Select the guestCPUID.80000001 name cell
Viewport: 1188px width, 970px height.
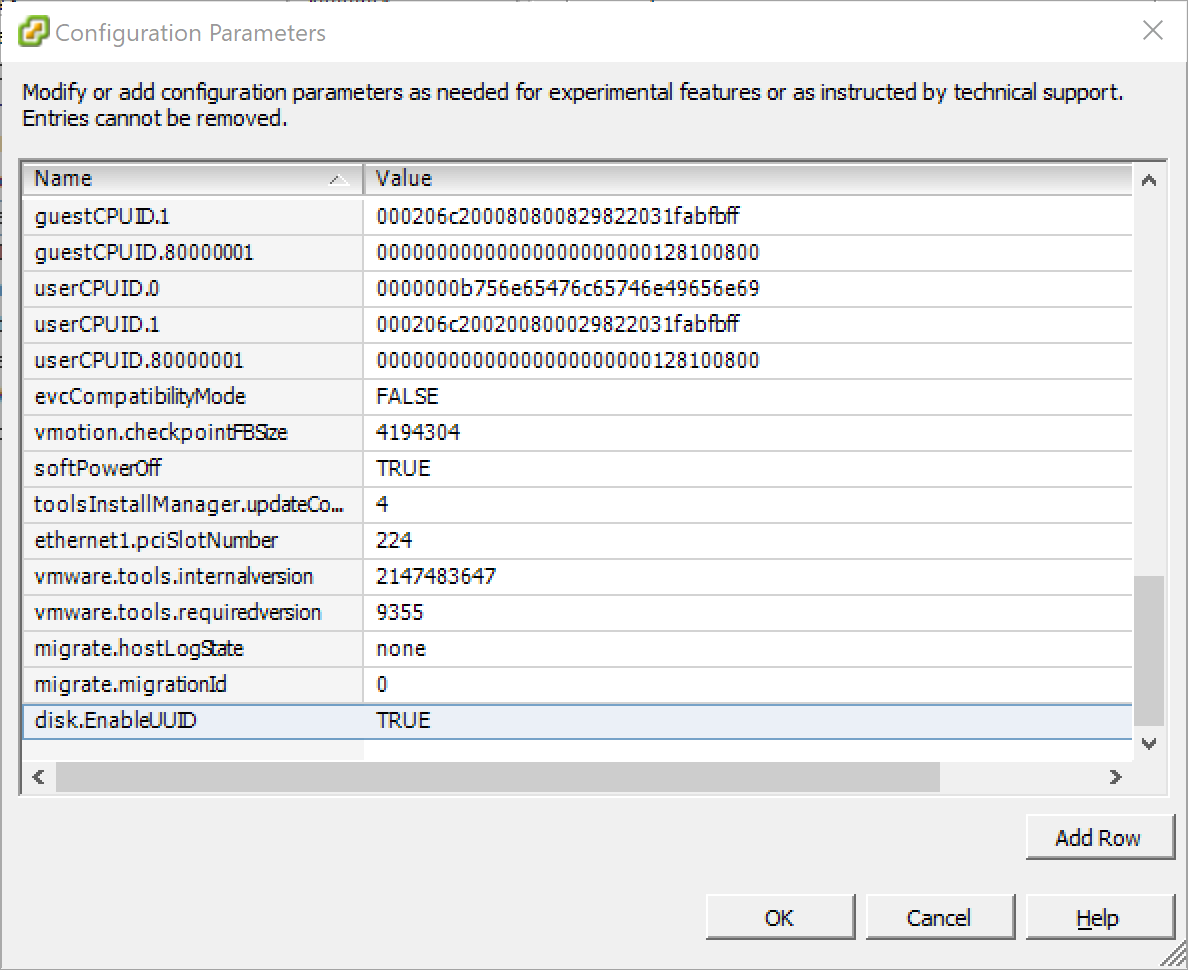click(192, 252)
